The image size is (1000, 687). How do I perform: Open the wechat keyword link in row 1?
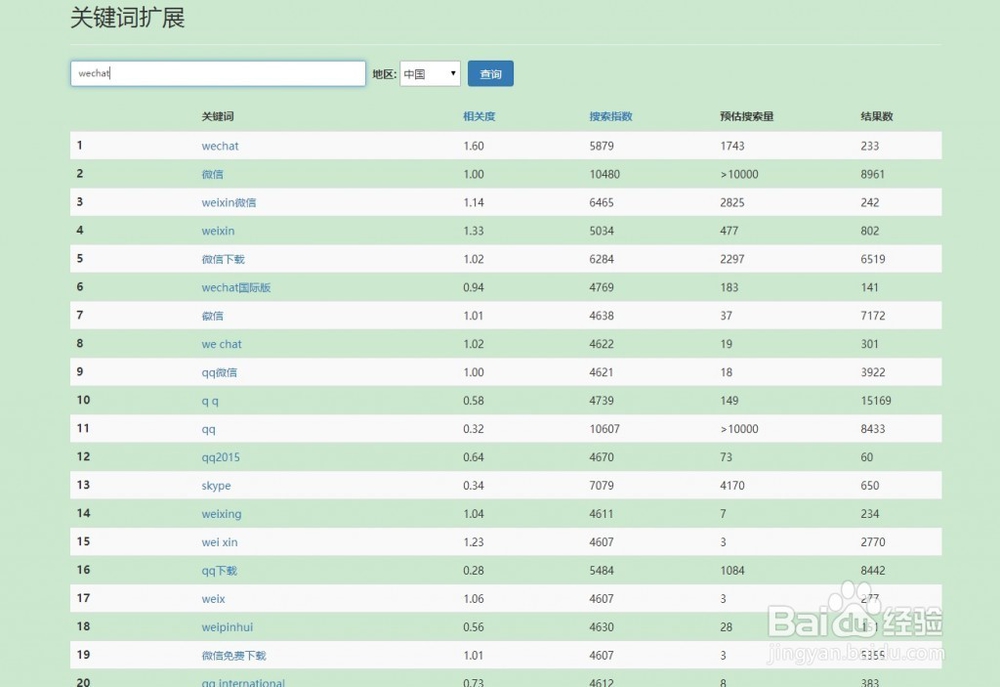pos(220,146)
